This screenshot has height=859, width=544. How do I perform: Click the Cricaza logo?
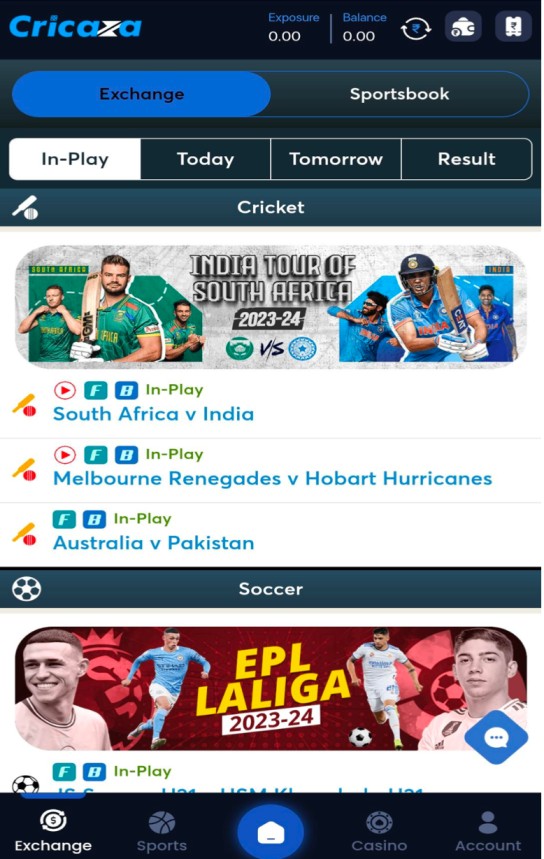point(75,27)
